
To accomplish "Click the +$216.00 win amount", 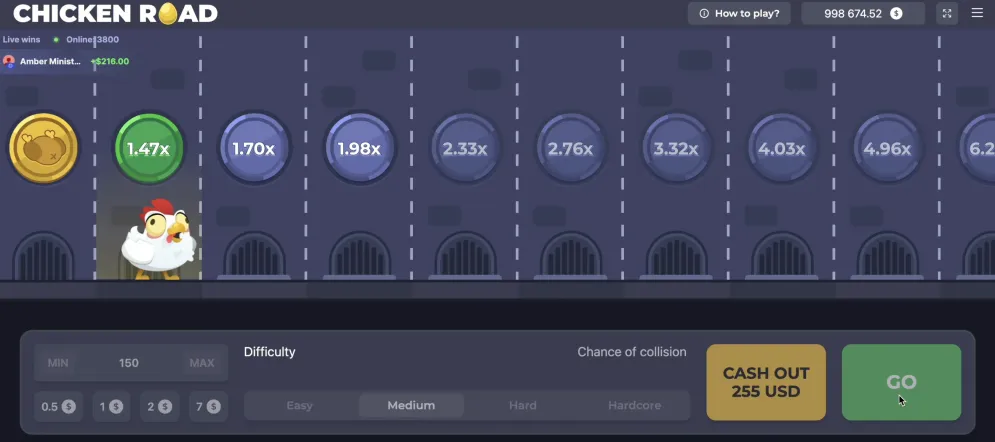I will click(110, 62).
